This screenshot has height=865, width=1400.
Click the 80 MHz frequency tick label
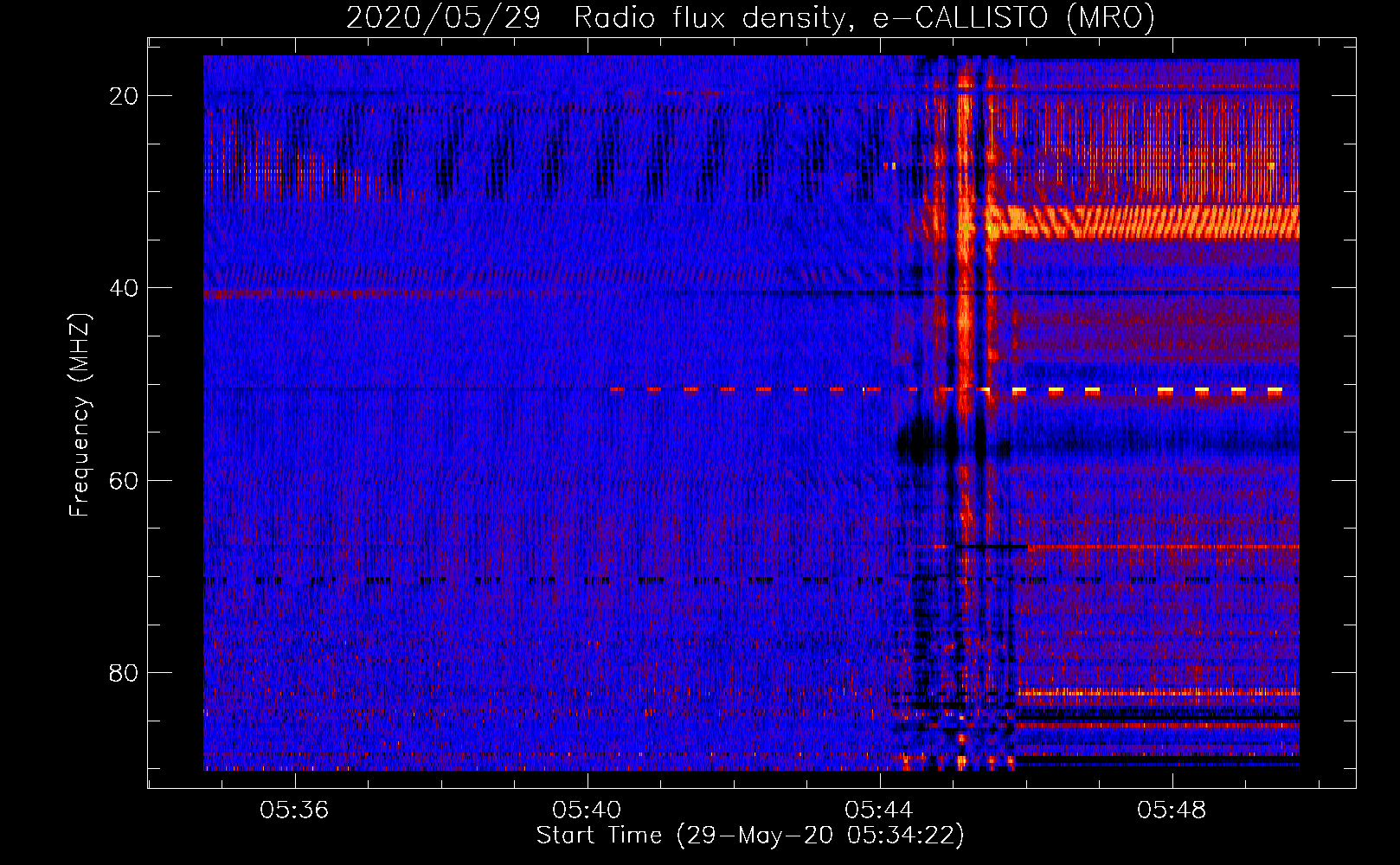pyautogui.click(x=124, y=672)
